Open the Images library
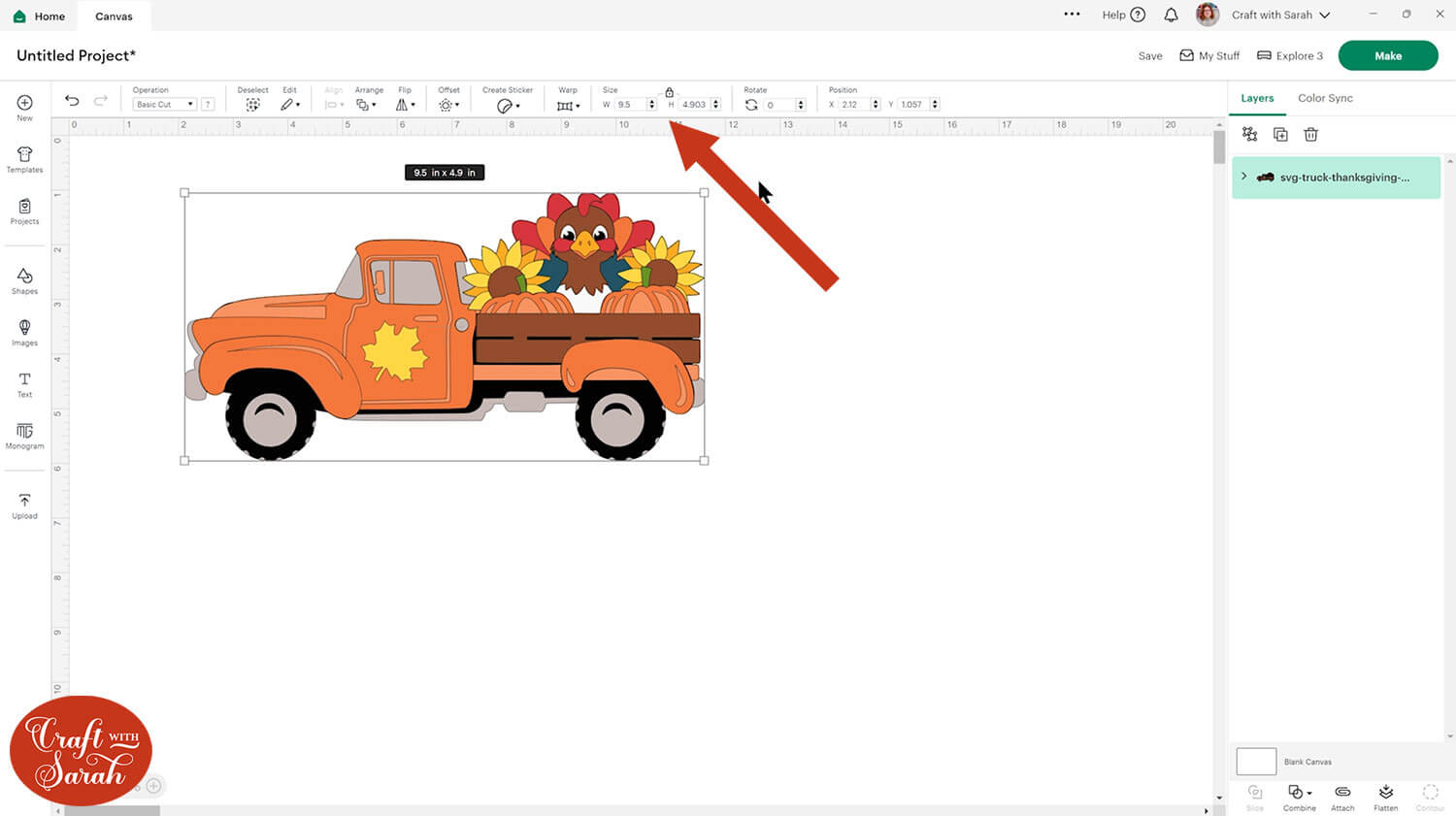The width and height of the screenshot is (1456, 816). (24, 333)
